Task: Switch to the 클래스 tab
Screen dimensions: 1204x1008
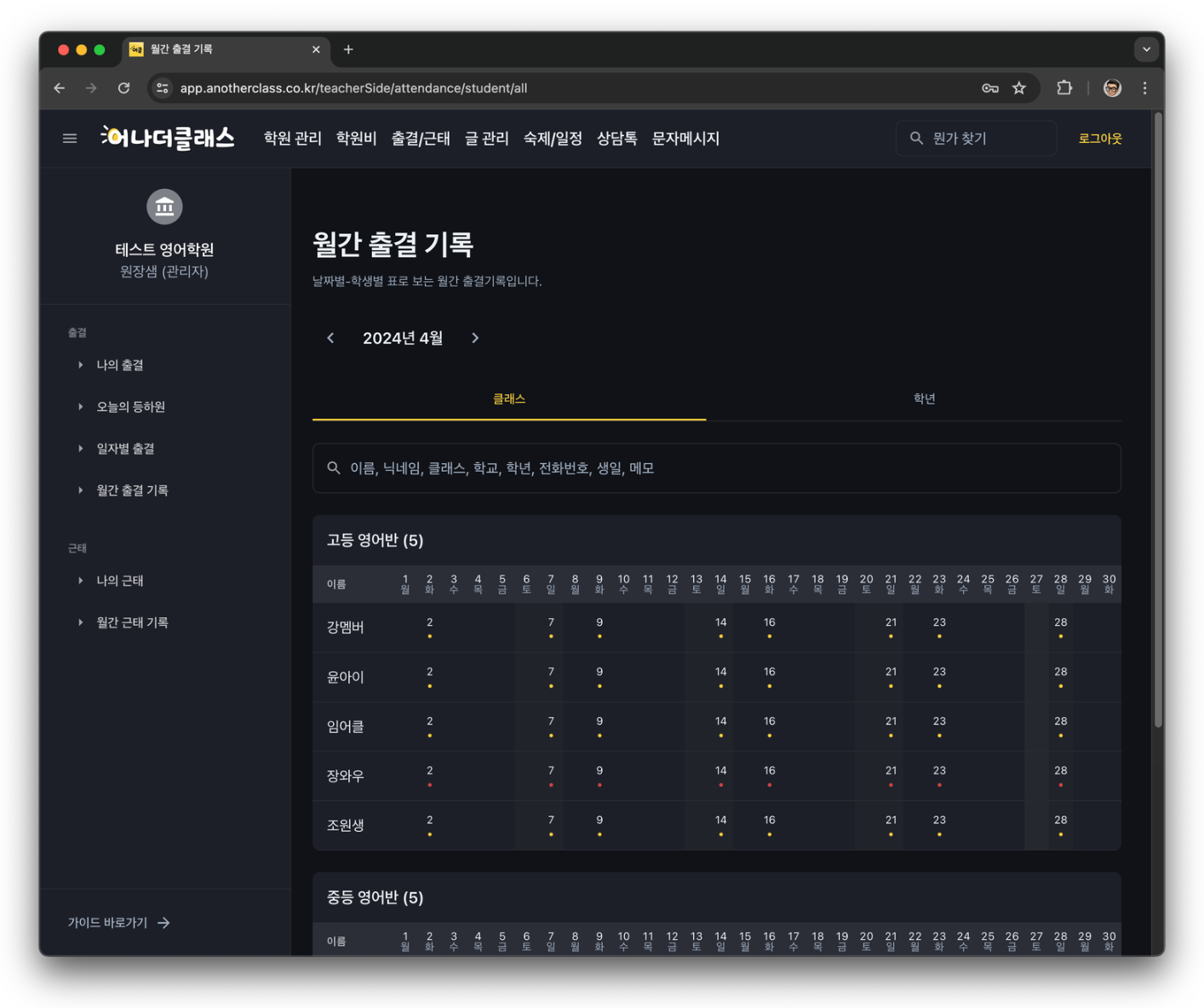Action: point(509,398)
